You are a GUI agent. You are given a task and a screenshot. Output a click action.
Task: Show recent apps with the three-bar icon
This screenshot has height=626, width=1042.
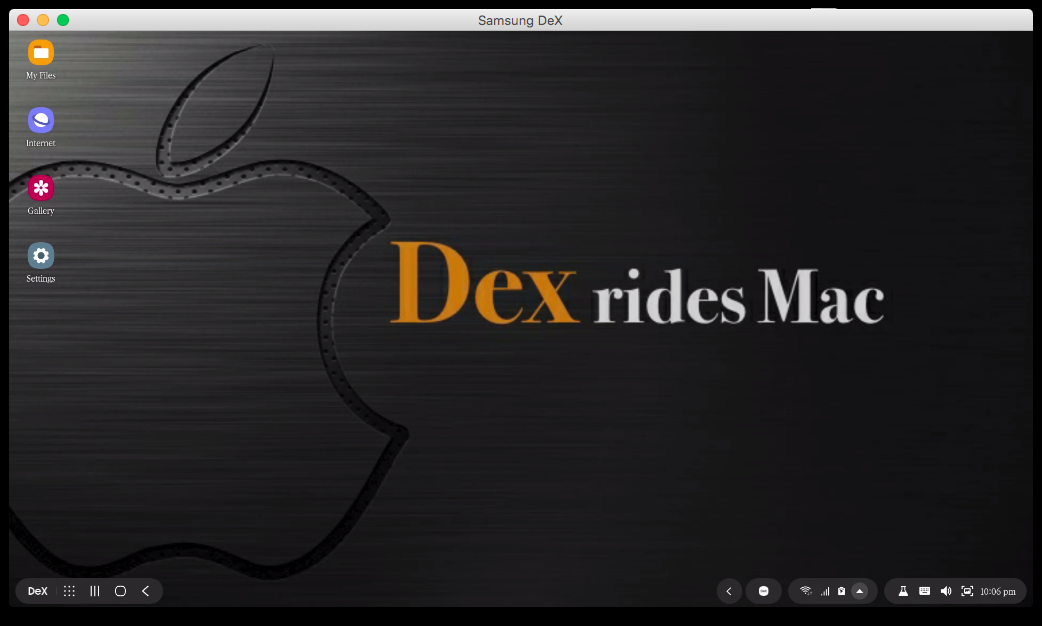pos(95,591)
